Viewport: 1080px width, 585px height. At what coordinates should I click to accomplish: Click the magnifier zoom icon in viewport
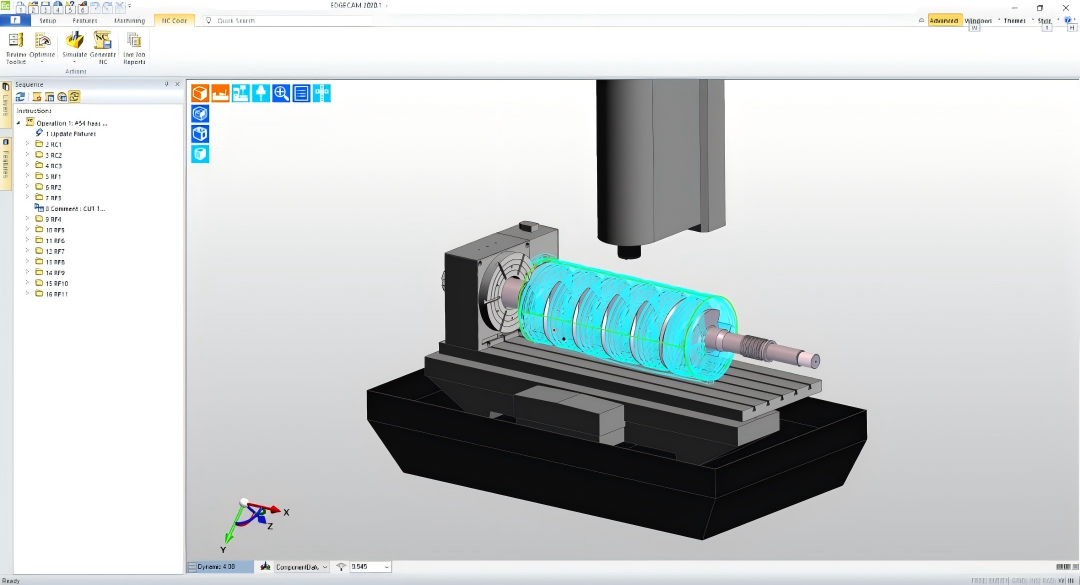point(282,93)
